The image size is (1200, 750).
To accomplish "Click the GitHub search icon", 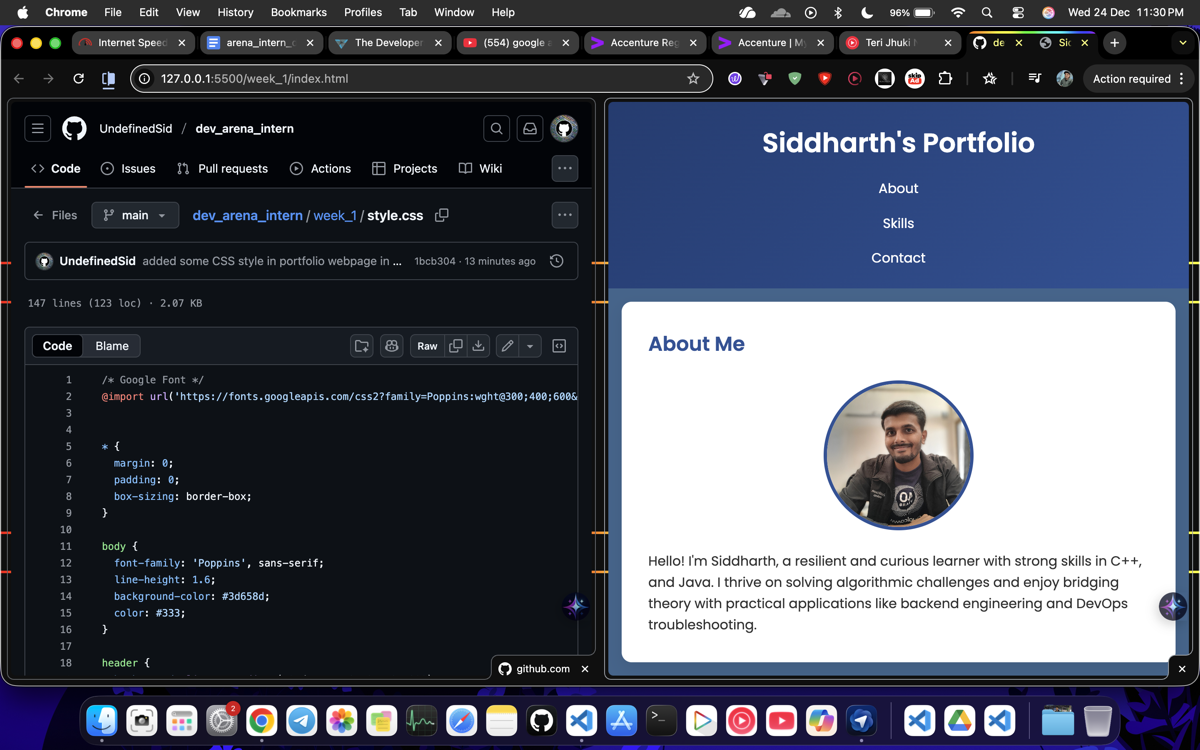I will pos(496,129).
